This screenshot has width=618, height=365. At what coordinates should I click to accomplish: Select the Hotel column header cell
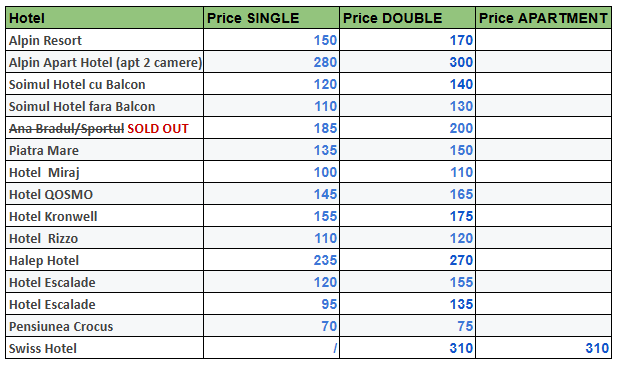coord(104,18)
